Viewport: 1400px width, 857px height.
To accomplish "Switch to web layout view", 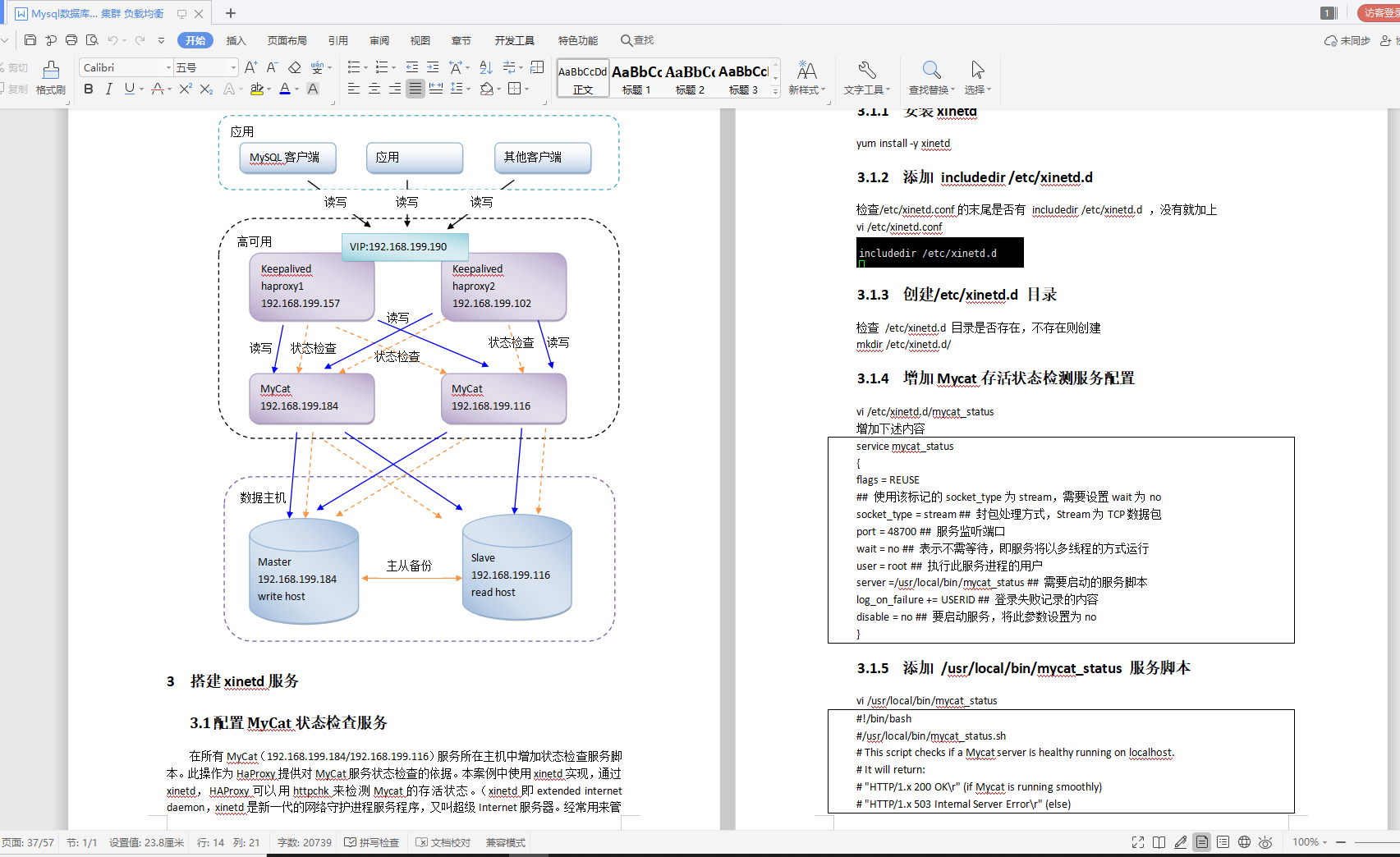I will tap(1245, 842).
